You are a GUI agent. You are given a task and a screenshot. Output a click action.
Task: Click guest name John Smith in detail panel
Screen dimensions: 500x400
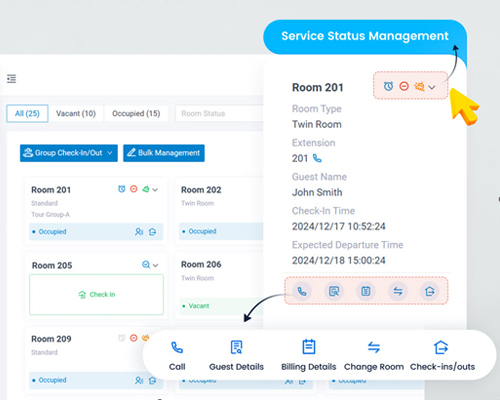(317, 192)
